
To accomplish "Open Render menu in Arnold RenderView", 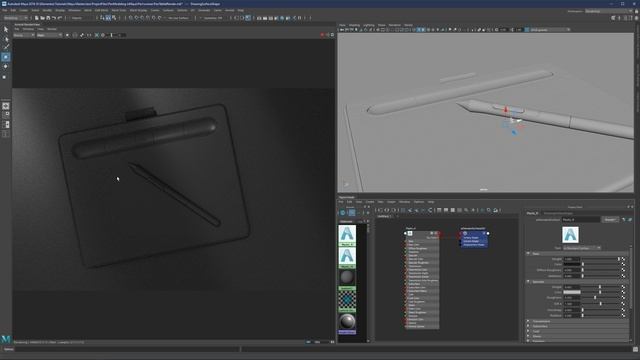I will tap(52, 29).
